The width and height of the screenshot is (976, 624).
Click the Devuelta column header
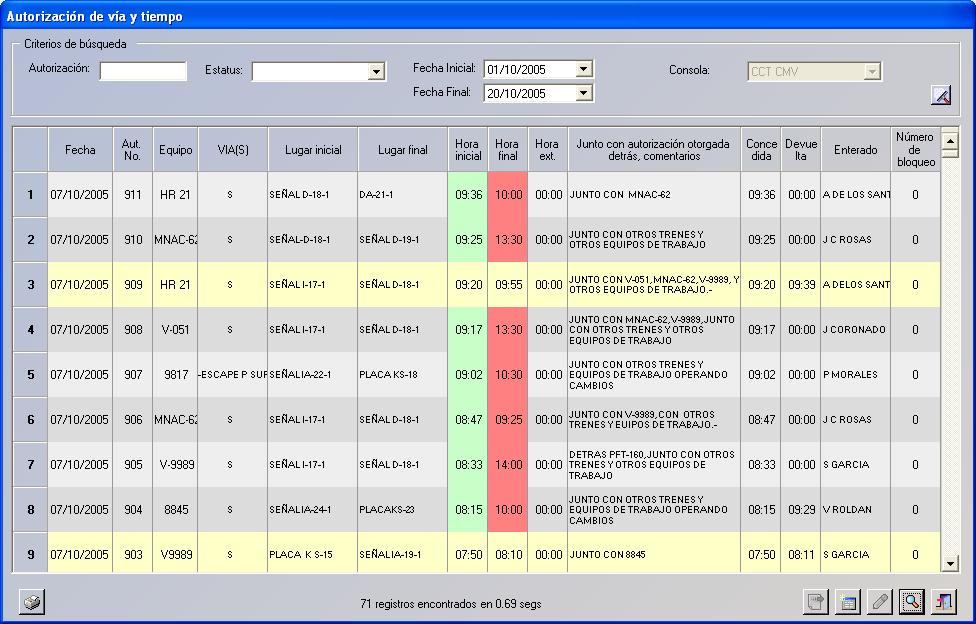pos(801,149)
